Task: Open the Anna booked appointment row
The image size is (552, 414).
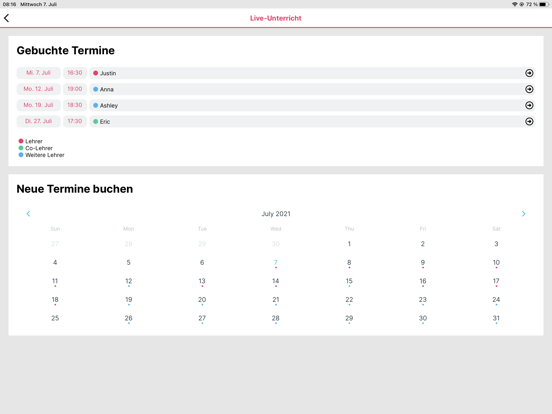Action: click(x=312, y=89)
